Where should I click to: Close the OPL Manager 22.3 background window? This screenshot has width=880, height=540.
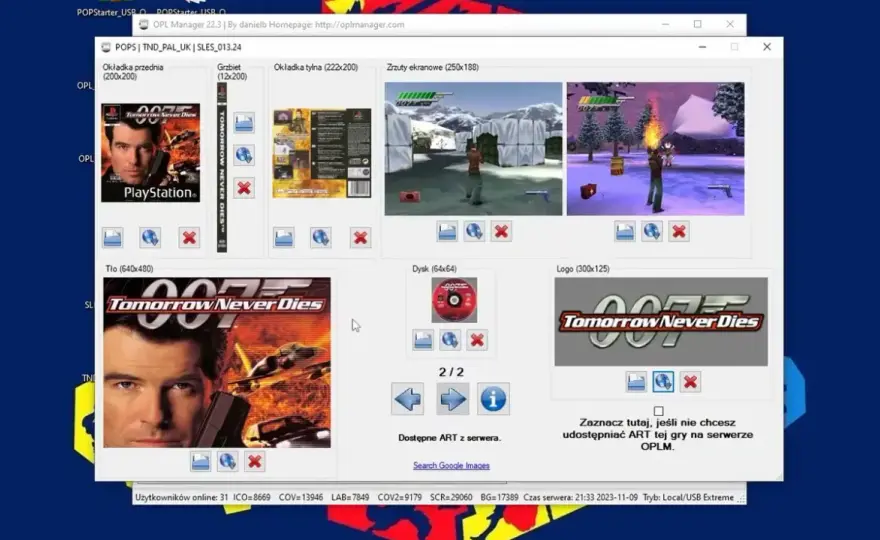[x=730, y=24]
